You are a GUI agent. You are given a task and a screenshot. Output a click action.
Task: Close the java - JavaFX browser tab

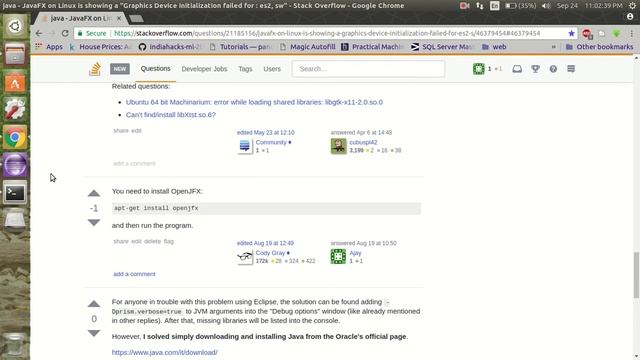click(119, 18)
